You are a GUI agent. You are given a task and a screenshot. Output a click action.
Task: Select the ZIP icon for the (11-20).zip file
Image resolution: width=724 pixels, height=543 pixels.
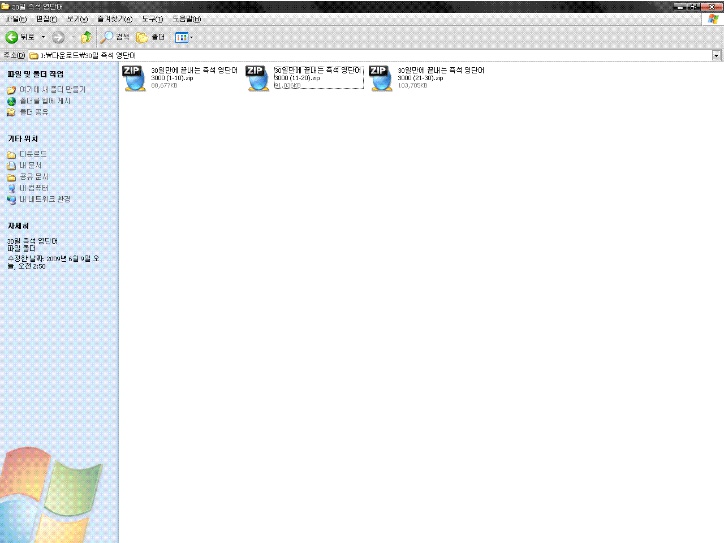click(x=258, y=78)
